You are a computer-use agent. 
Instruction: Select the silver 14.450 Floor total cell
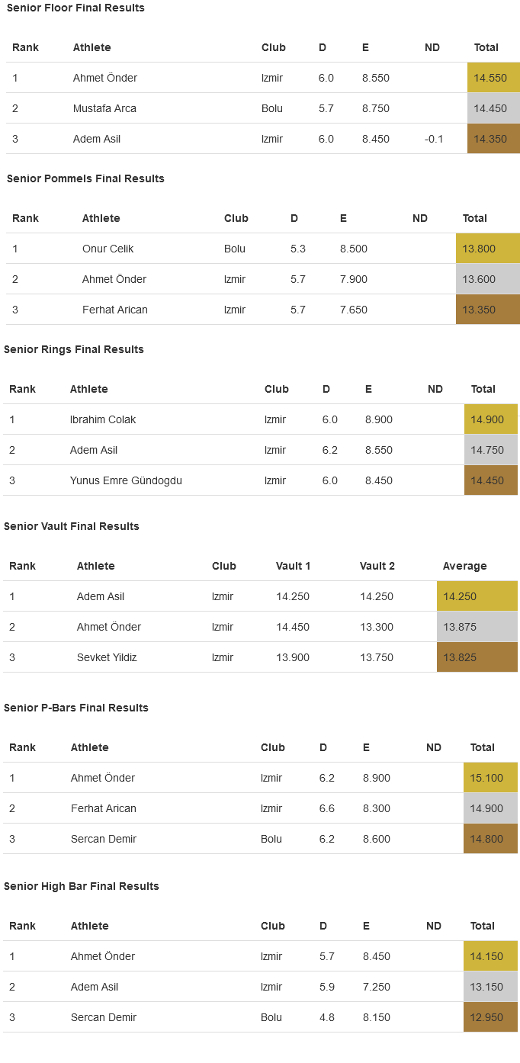point(494,108)
